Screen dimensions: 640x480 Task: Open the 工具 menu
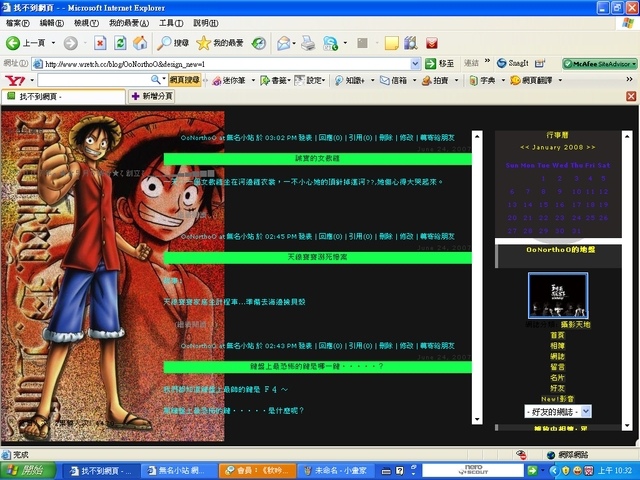[171, 23]
